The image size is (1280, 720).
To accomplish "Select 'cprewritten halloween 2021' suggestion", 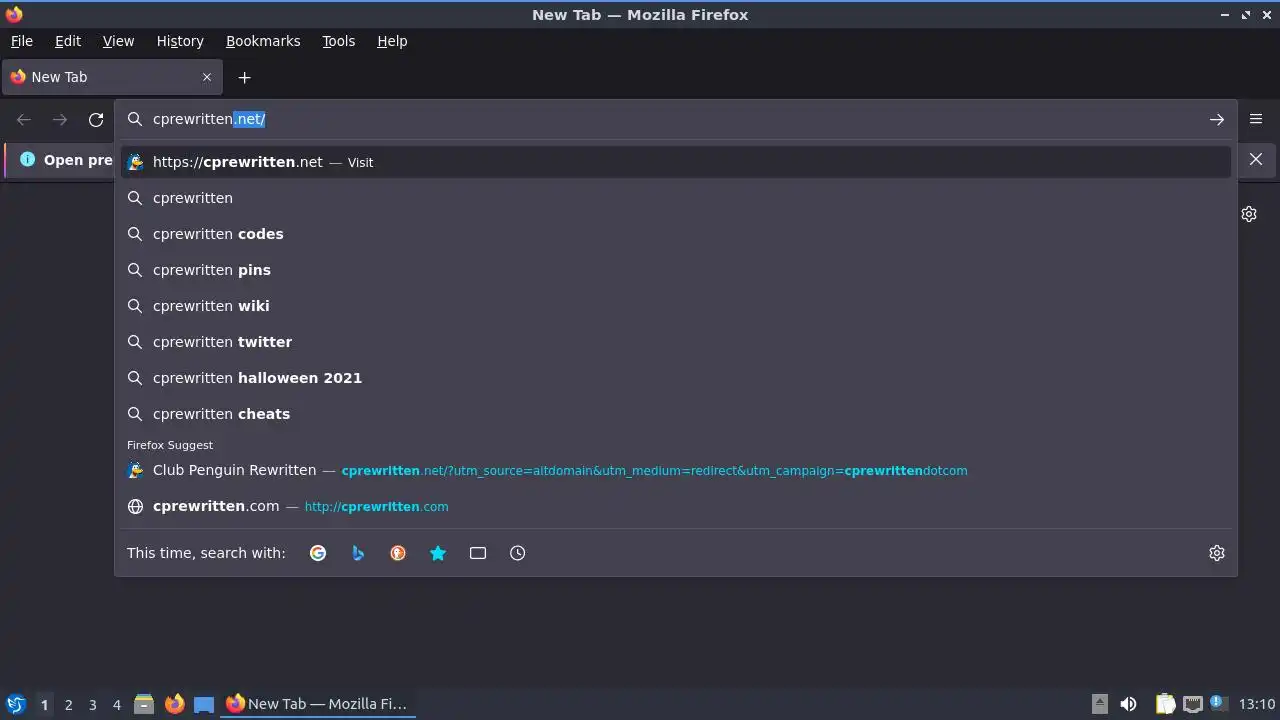I will pyautogui.click(x=676, y=378).
